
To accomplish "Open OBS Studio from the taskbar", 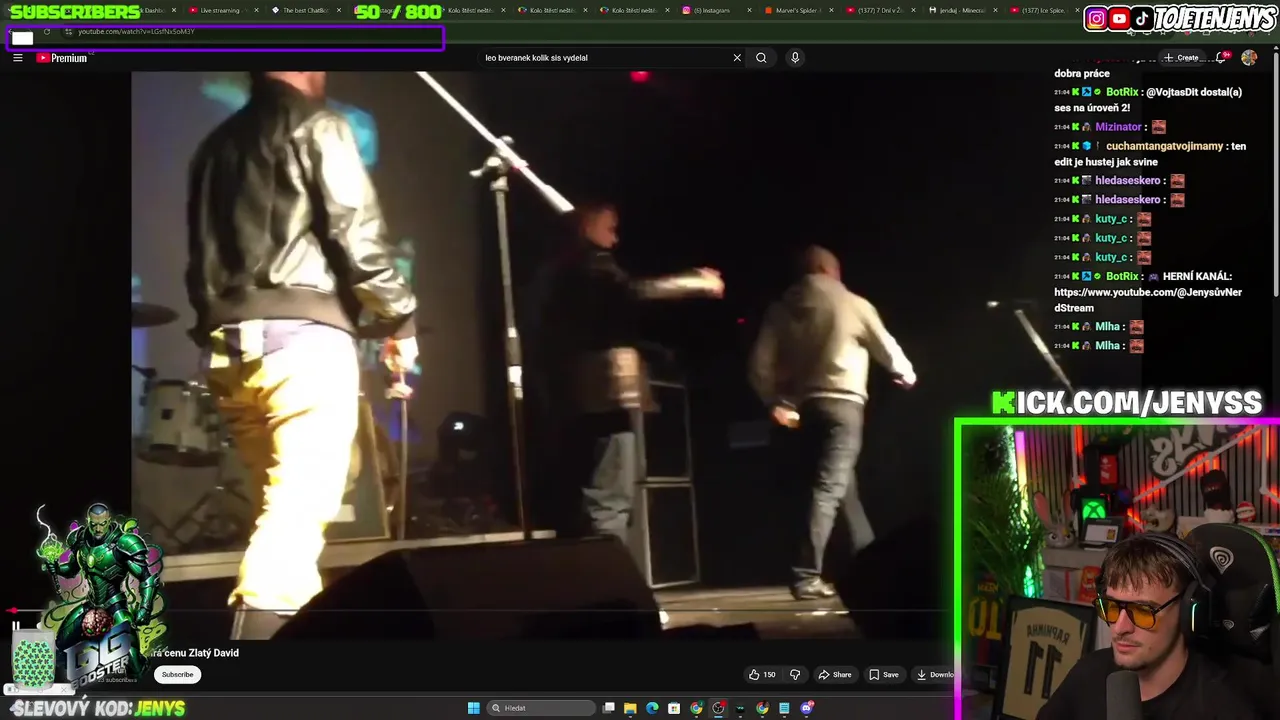I will 718,708.
